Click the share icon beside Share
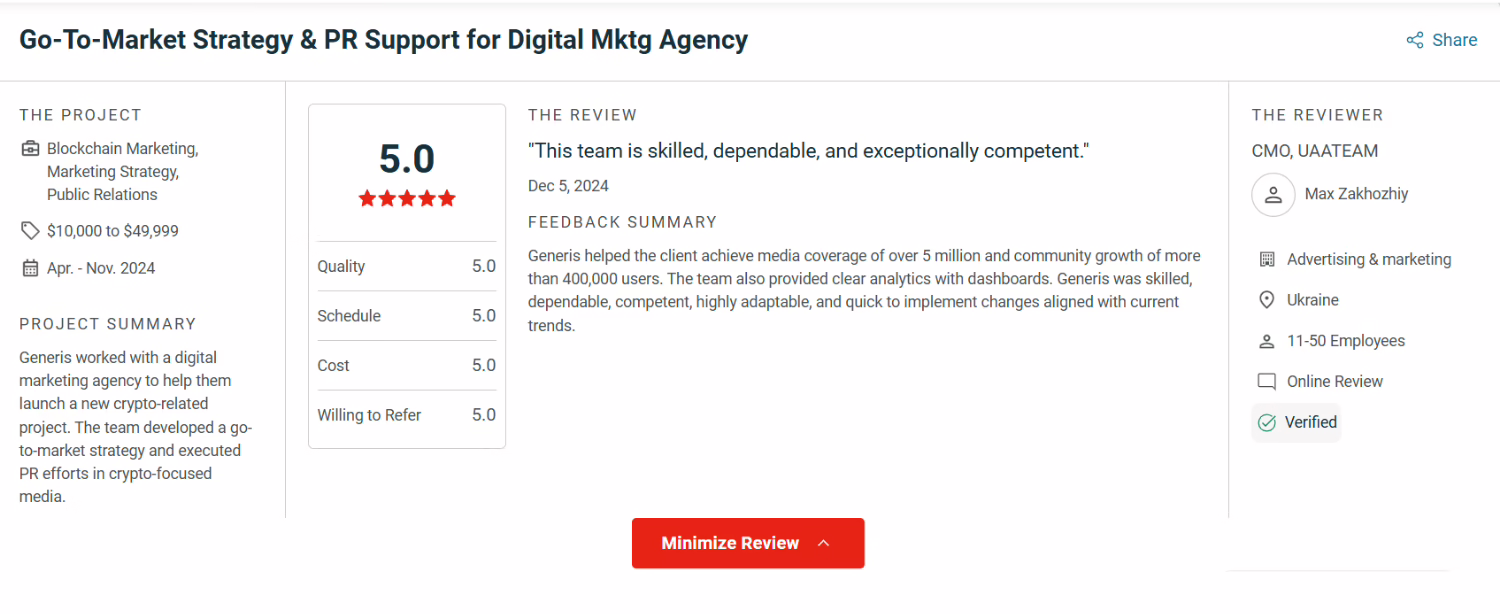 coord(1415,40)
